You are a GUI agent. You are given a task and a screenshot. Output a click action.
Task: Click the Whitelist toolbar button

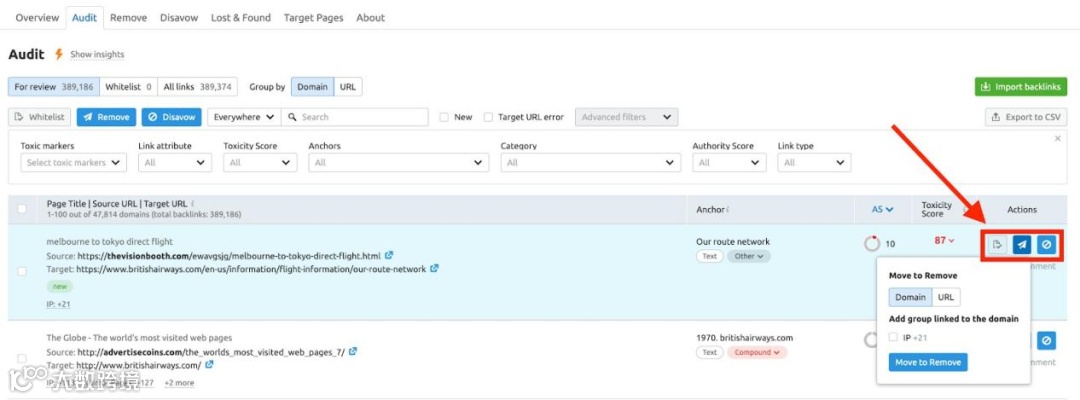[39, 117]
